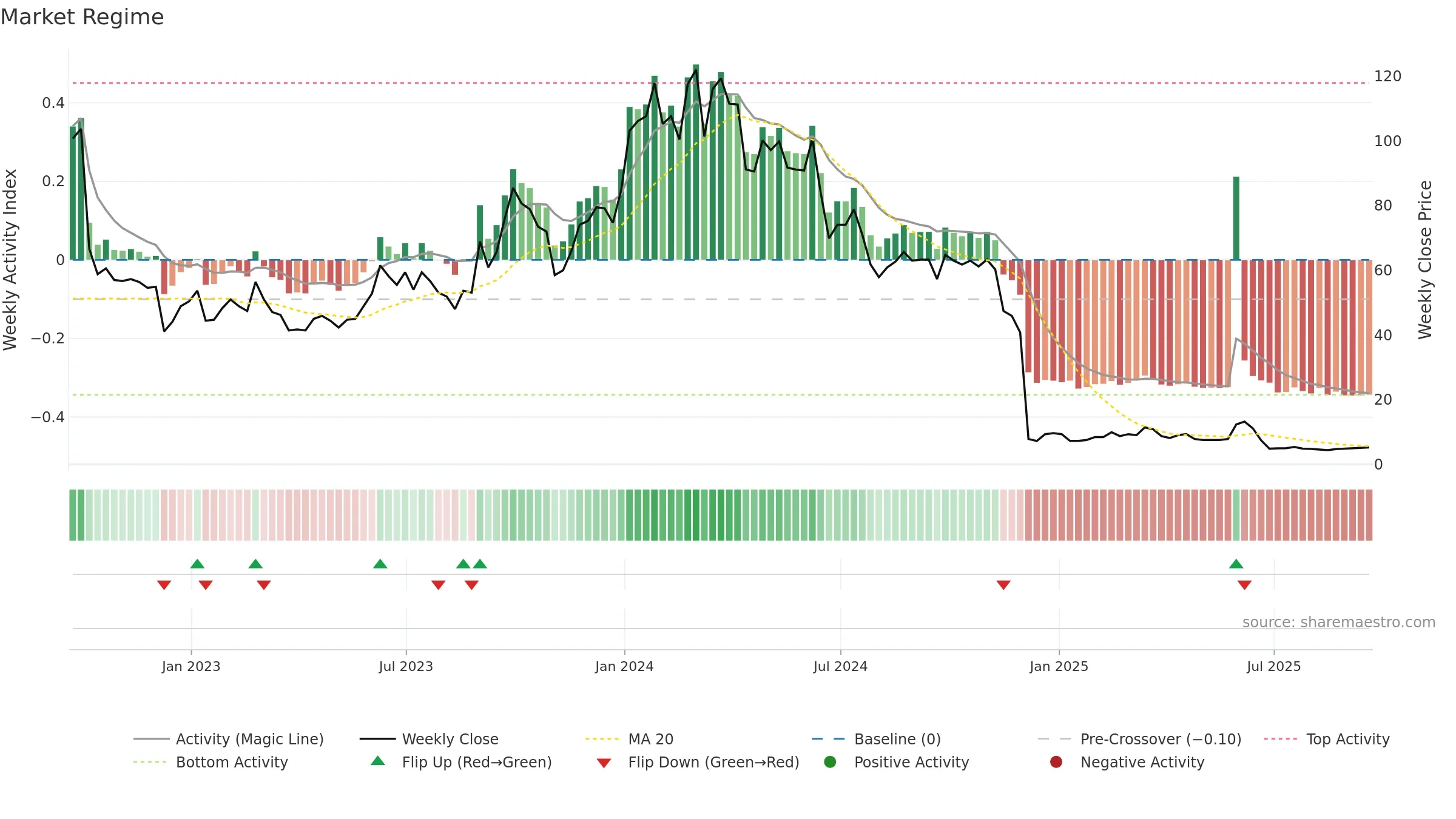
Task: Click the red Flip Down triangle legend icon
Action: 604,763
